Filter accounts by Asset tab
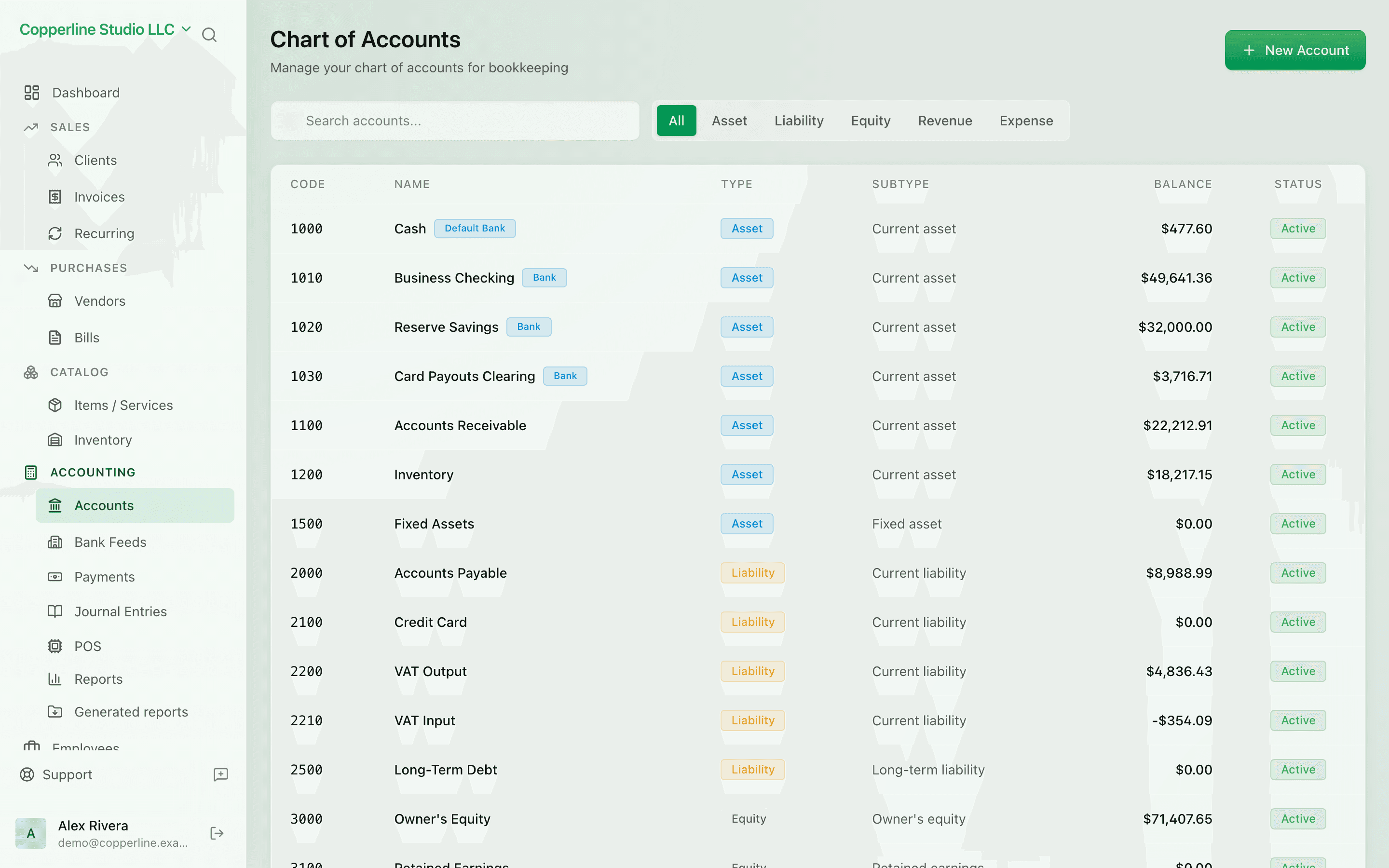Viewport: 1389px width, 868px height. (x=729, y=121)
